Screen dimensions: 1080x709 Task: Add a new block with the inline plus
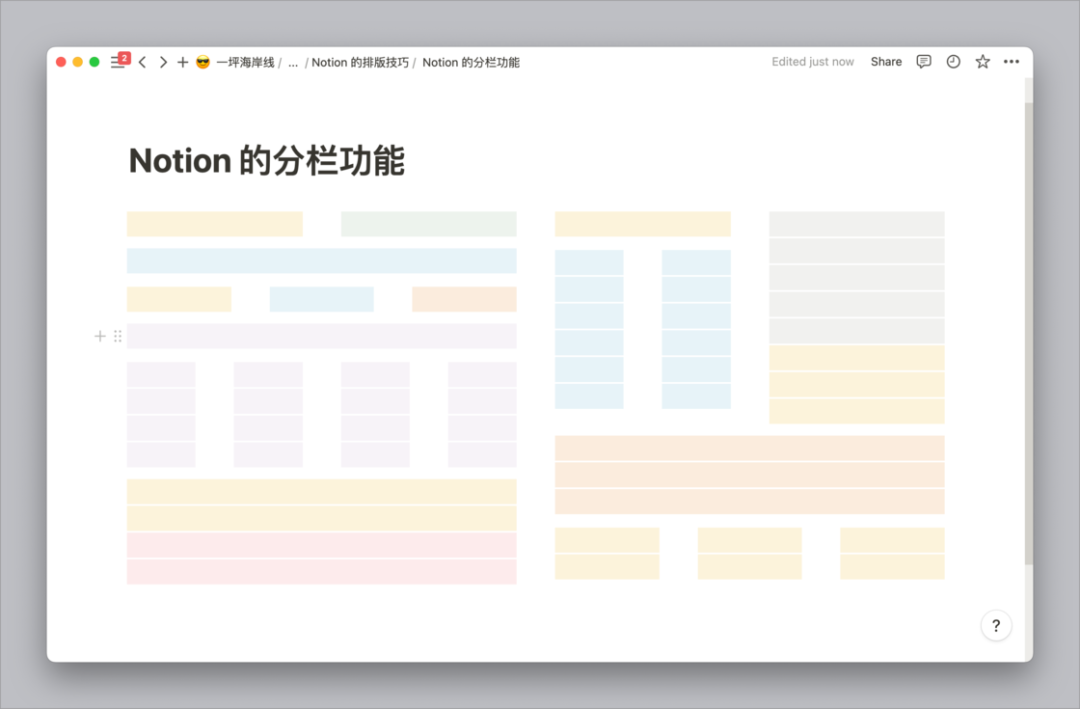[x=100, y=336]
